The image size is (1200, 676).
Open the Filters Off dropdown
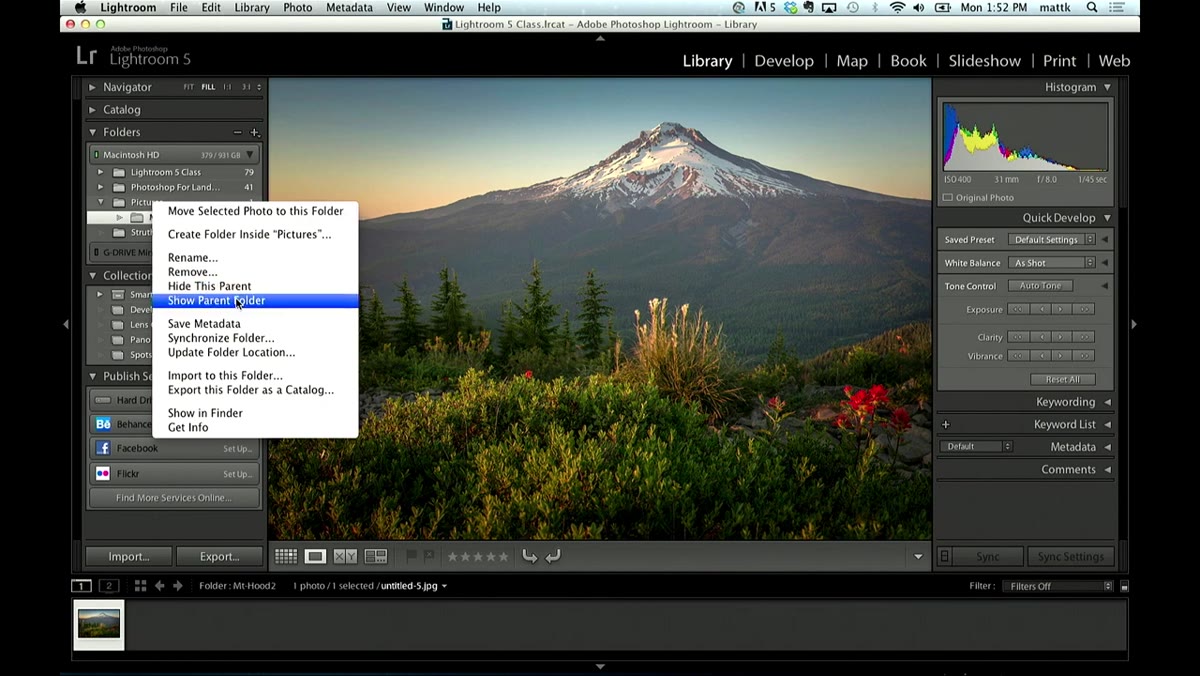(1058, 586)
